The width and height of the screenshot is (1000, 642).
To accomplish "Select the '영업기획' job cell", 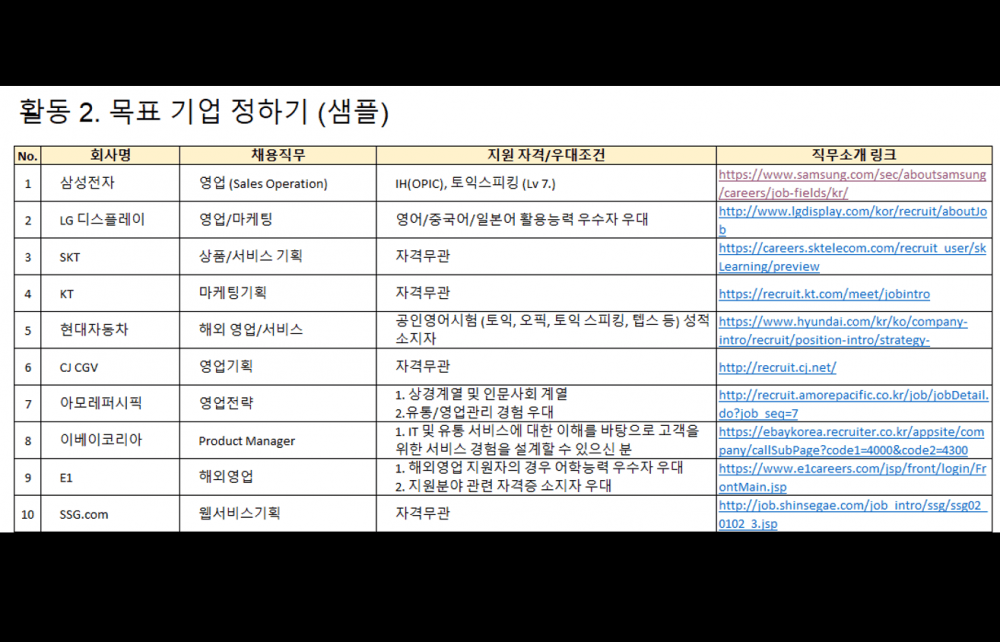I will 278,367.
